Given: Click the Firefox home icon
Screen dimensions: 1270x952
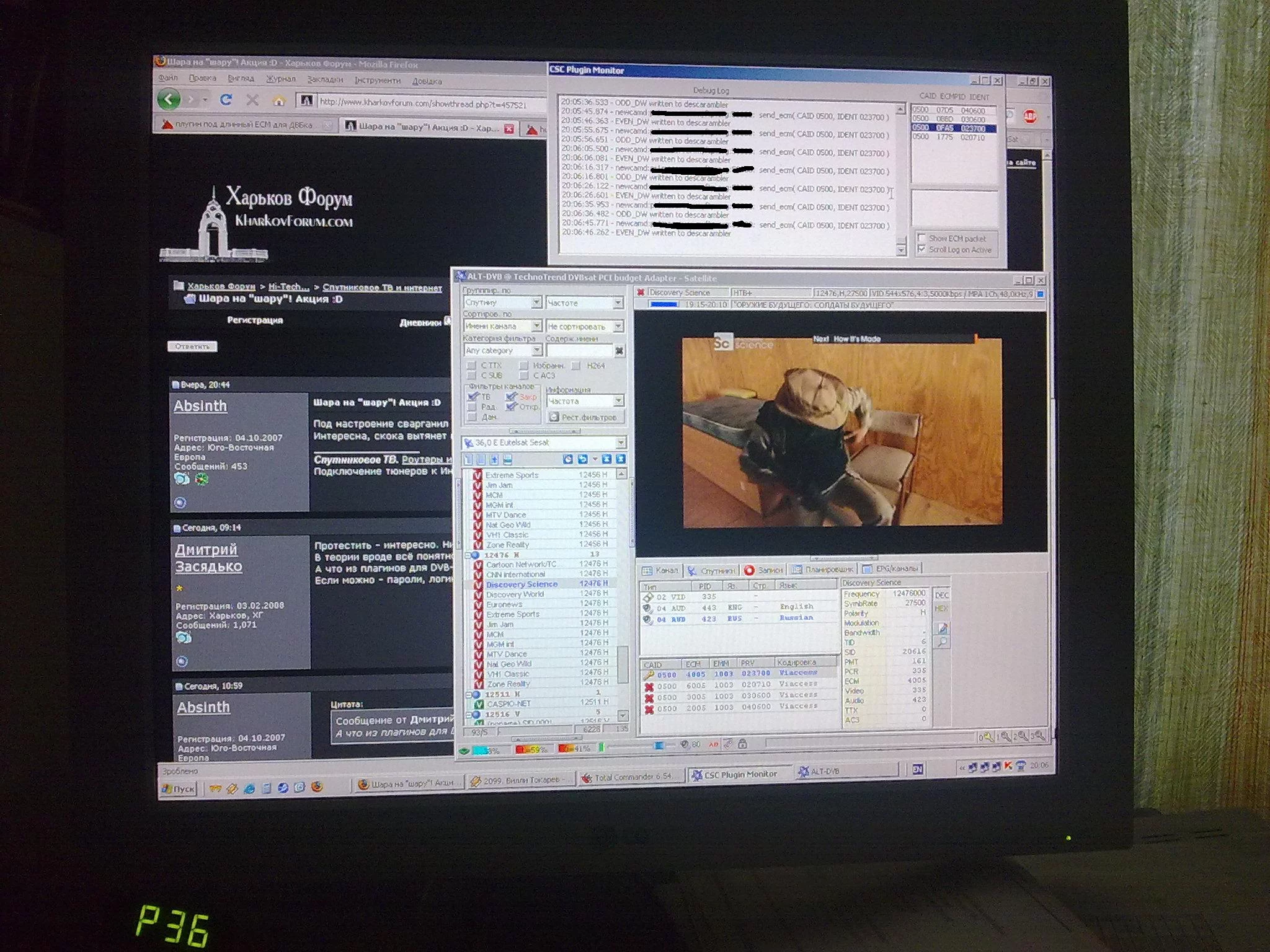Looking at the screenshot, I should 279,100.
